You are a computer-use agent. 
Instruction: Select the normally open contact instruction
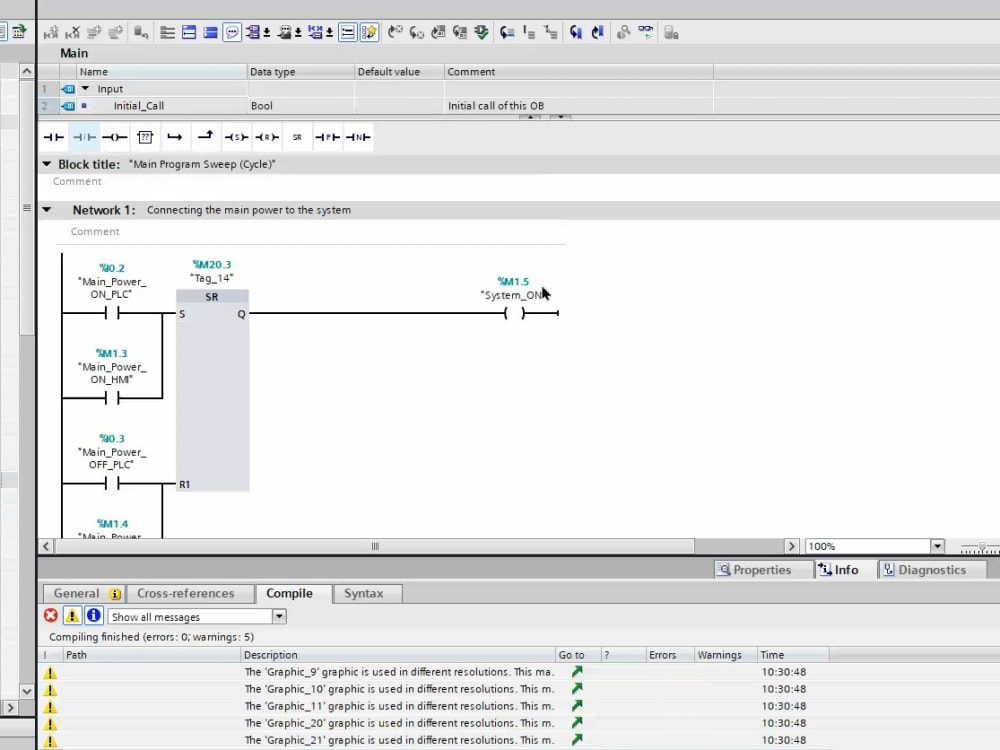tap(53, 136)
